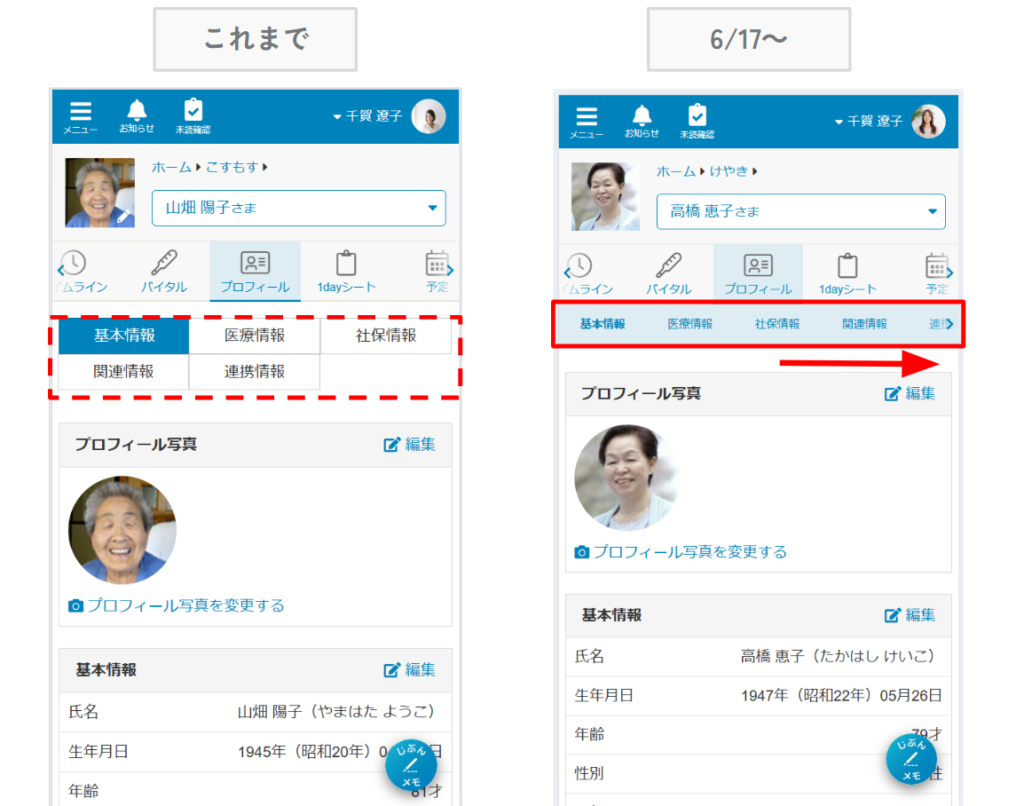1024x806 pixels.
Task: Click chevron at end of 基本情報 tab strip
Action: tap(950, 324)
